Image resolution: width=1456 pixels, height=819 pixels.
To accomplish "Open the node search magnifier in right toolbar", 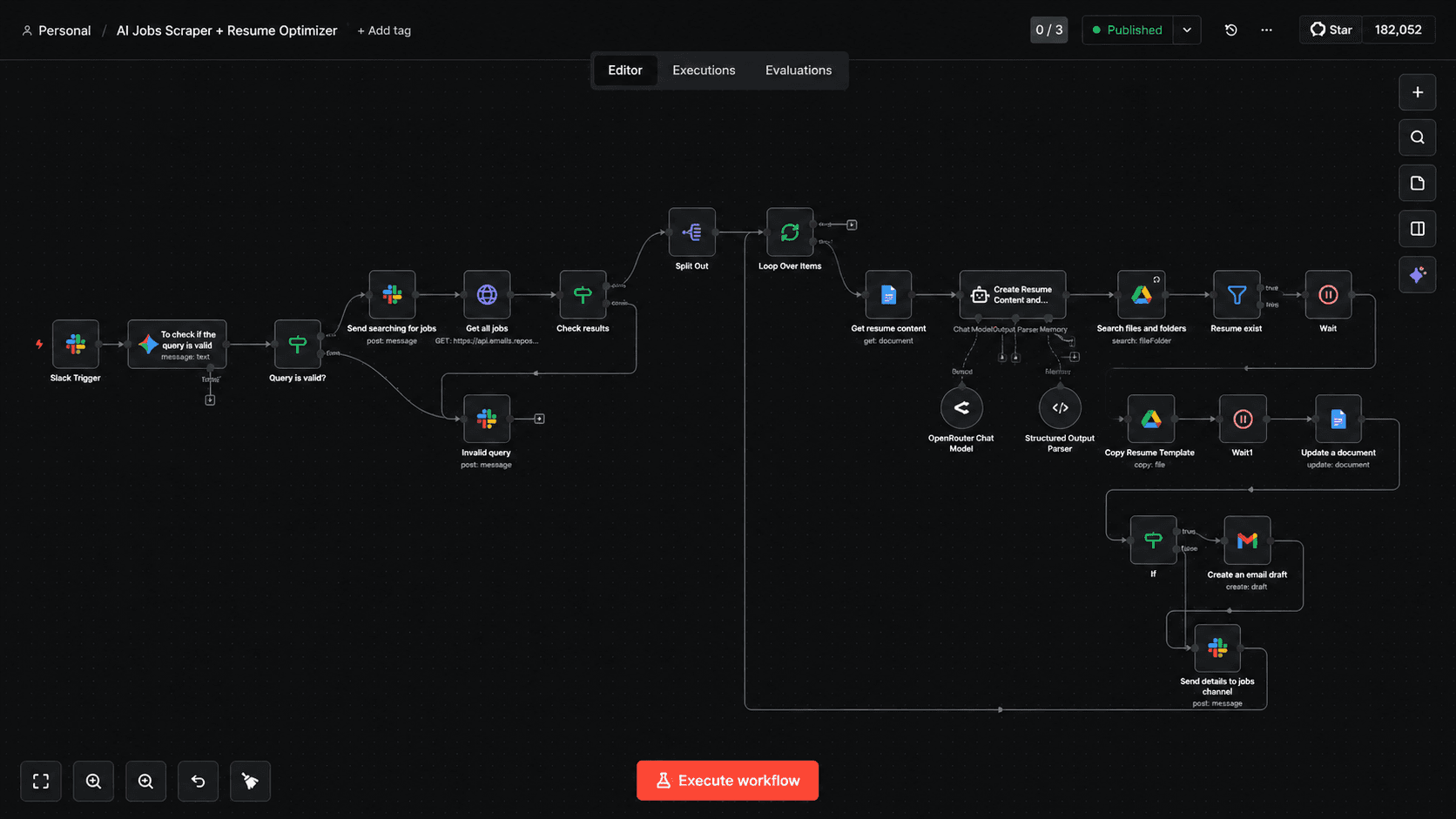I will pyautogui.click(x=1418, y=138).
